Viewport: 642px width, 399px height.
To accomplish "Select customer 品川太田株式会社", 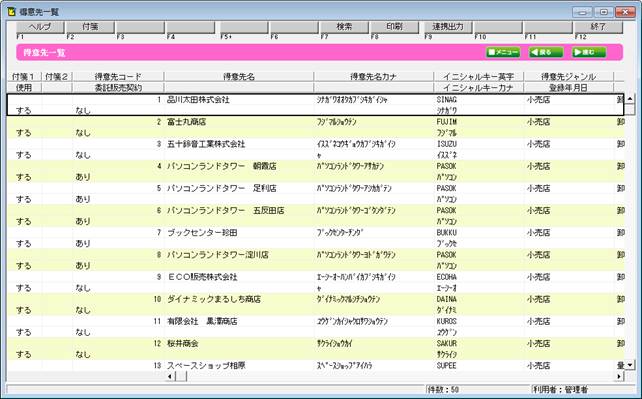I will [x=198, y=100].
